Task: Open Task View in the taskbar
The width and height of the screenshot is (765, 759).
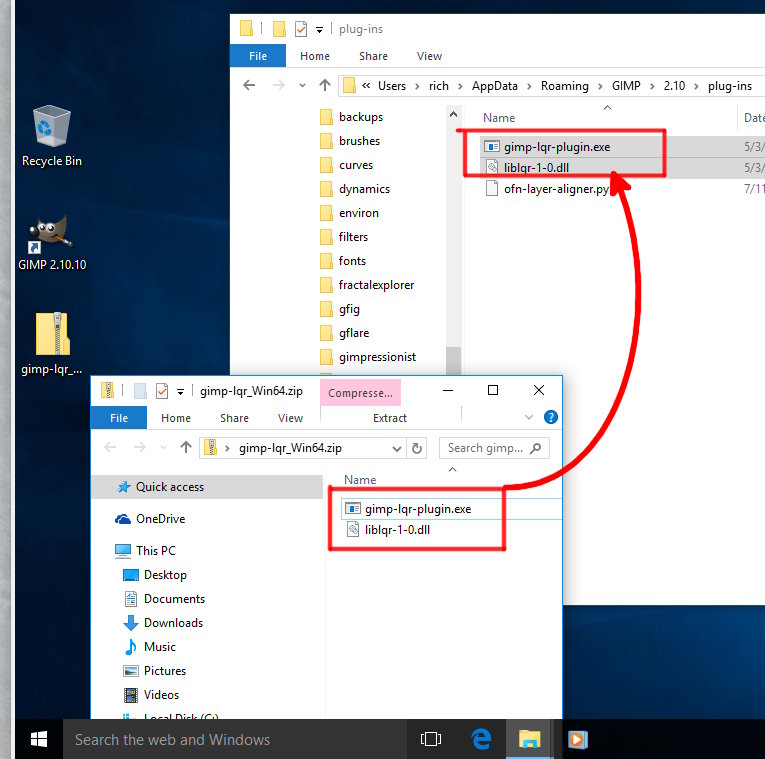Action: [x=431, y=739]
